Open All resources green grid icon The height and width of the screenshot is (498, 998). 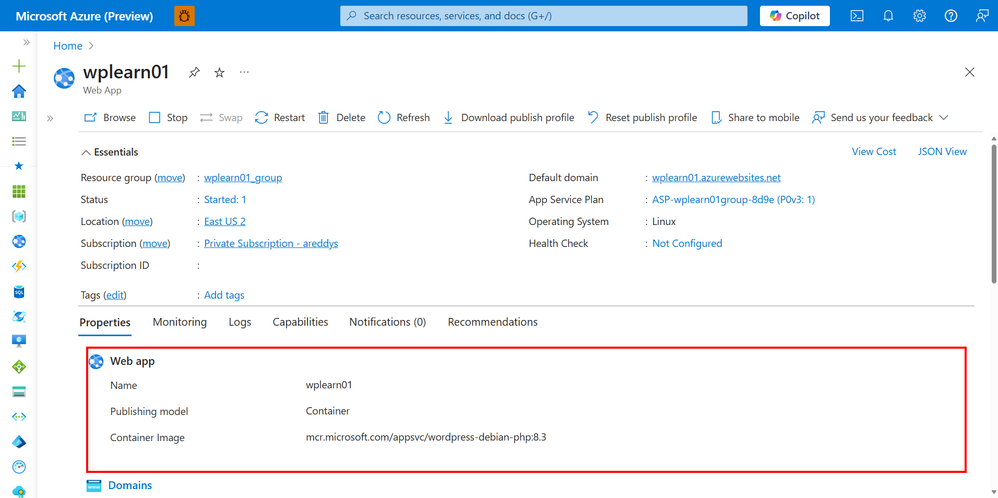[19, 191]
